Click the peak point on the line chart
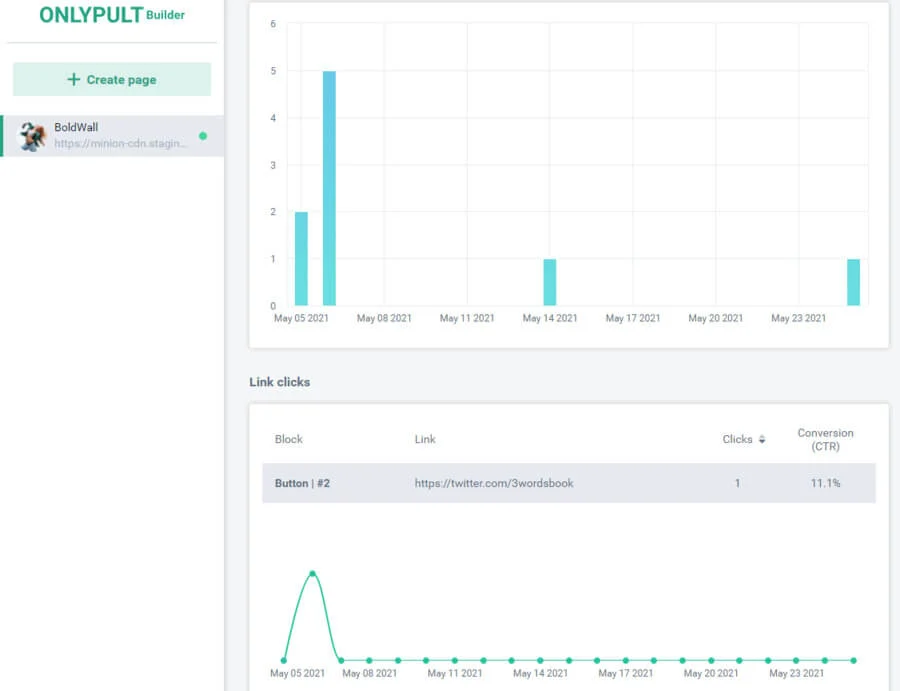This screenshot has height=691, width=900. tap(313, 574)
